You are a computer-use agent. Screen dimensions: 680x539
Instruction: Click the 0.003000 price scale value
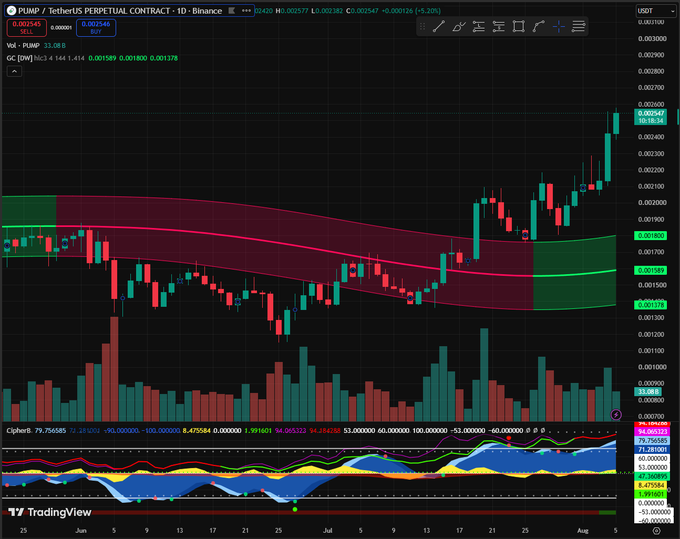point(652,39)
